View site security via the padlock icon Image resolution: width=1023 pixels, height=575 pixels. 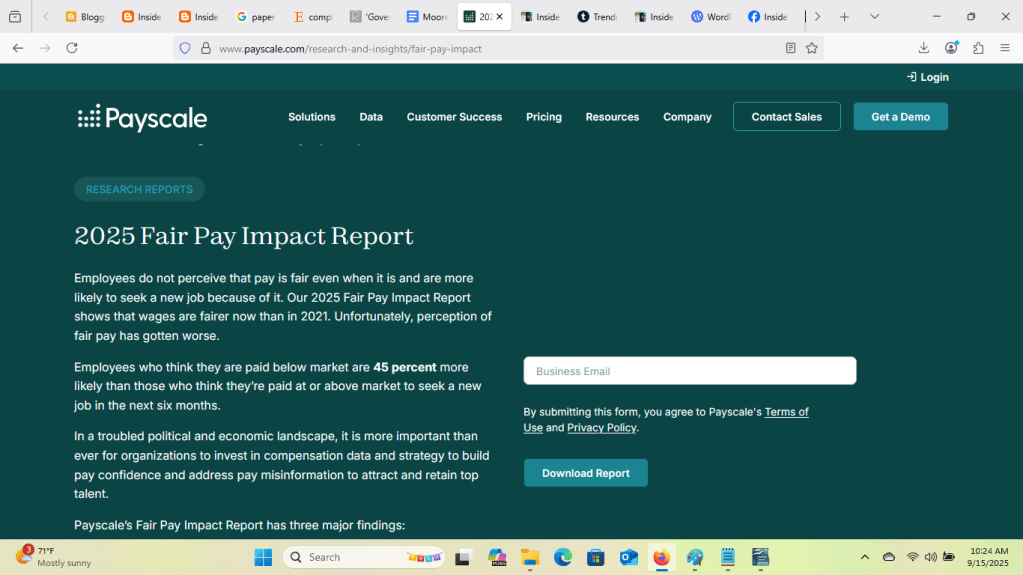tap(206, 48)
